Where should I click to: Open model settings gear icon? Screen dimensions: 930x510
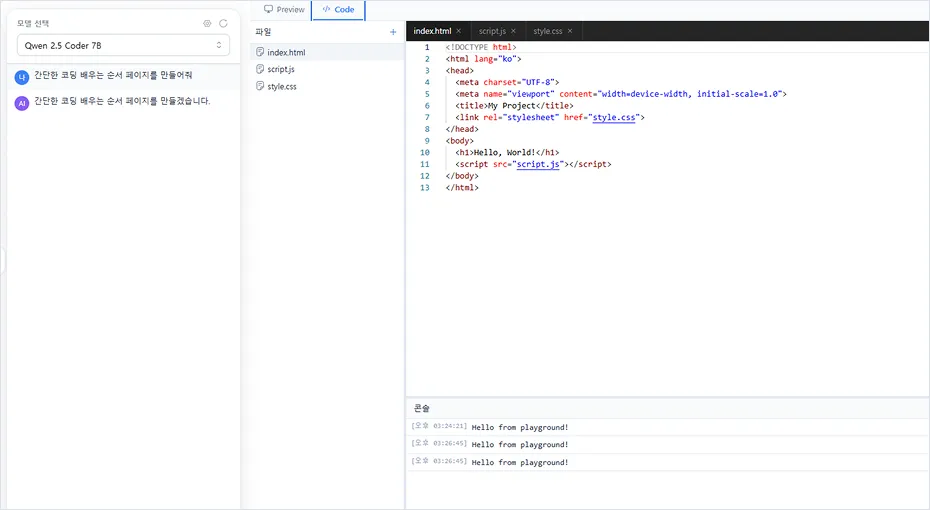207,24
